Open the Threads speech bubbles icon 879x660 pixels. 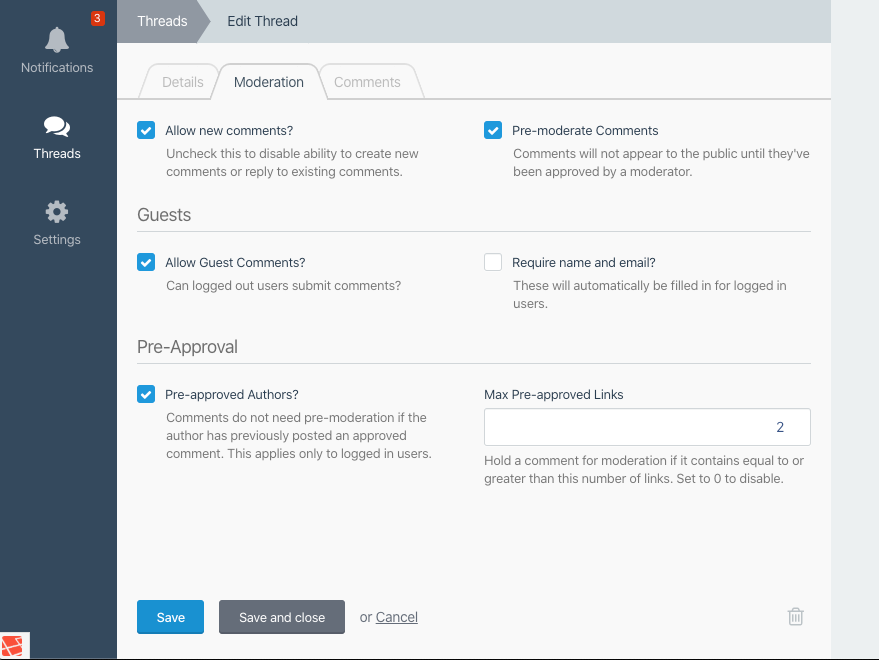coord(57,127)
